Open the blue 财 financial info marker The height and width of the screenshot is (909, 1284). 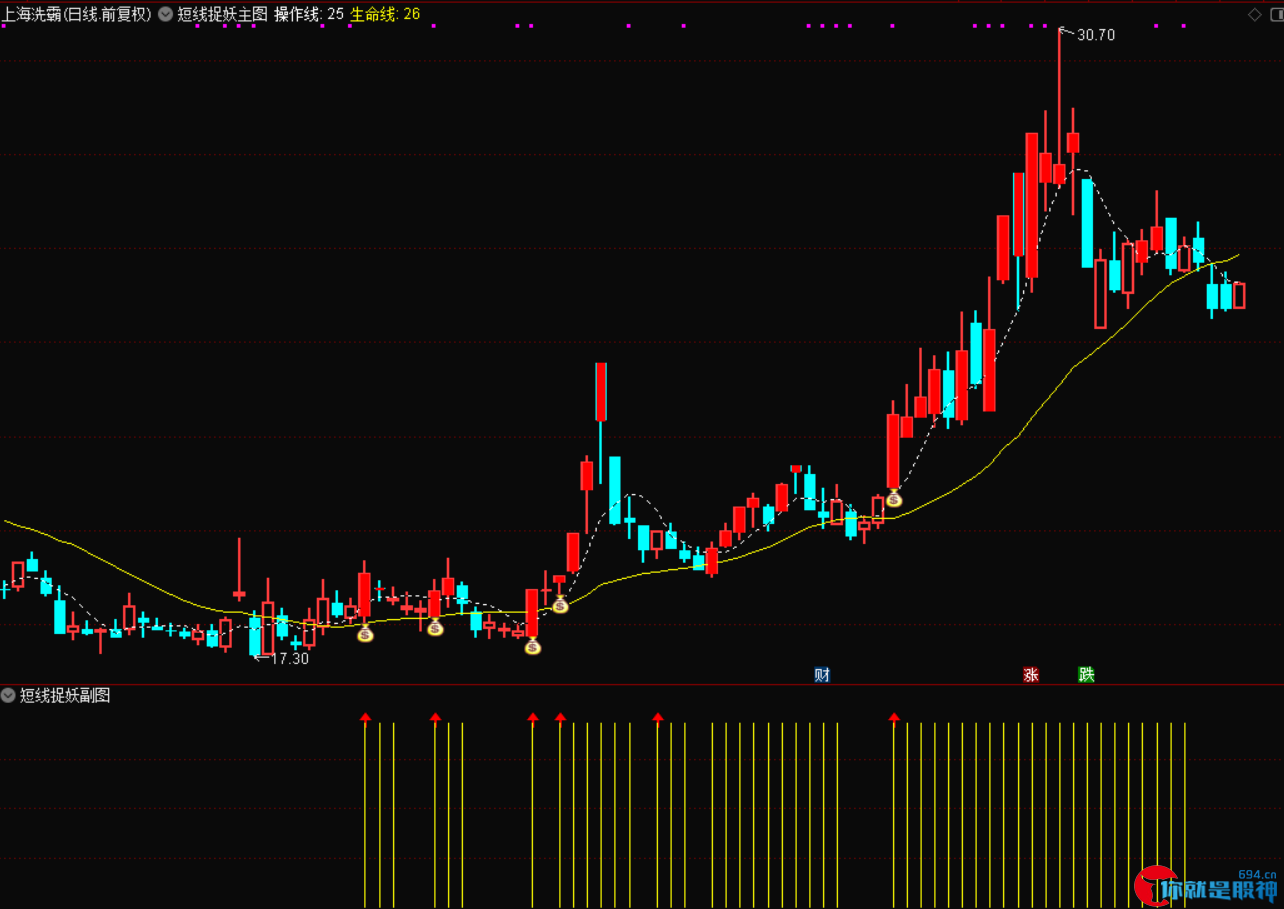tap(822, 675)
